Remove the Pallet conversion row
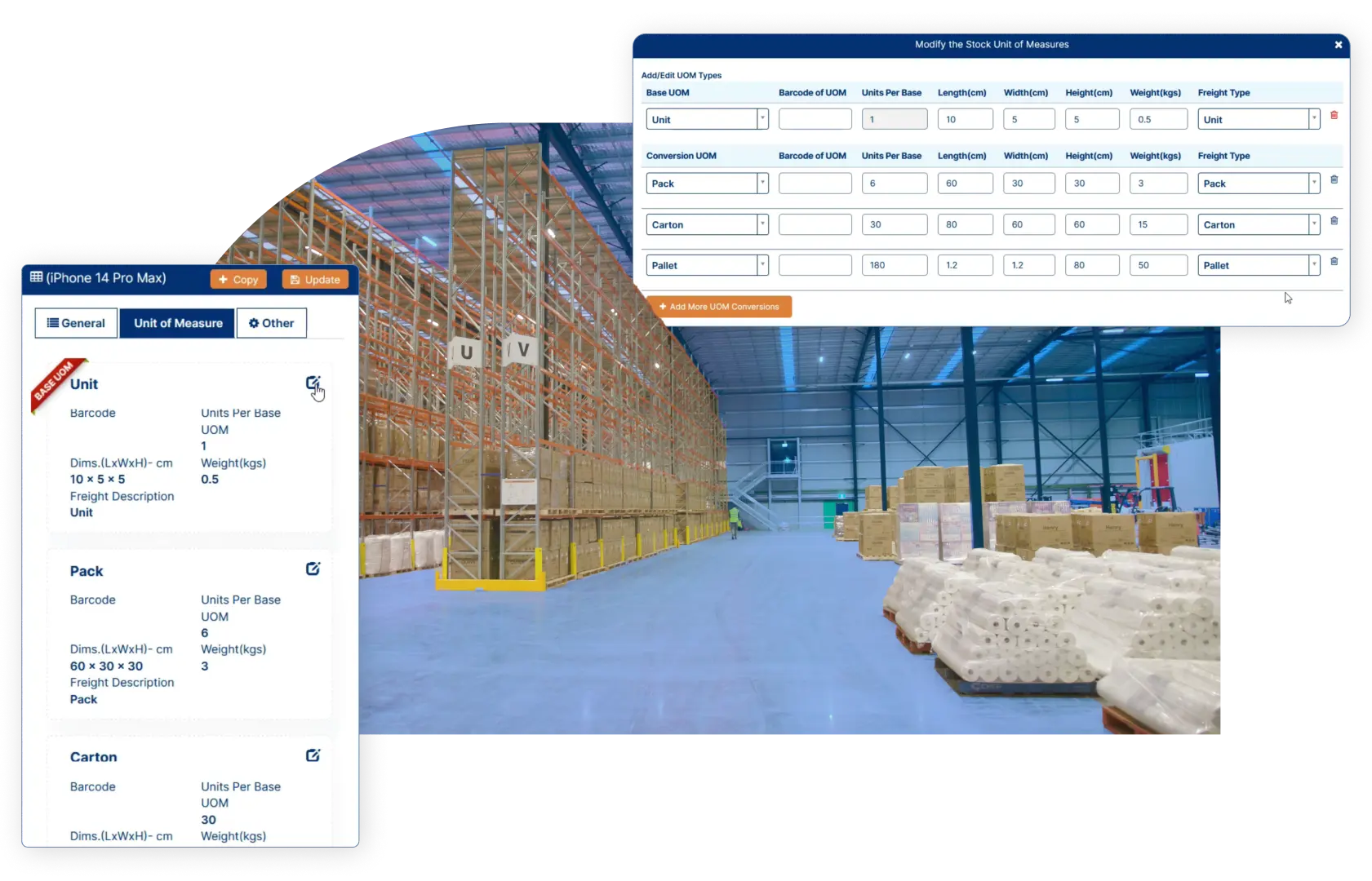Image resolution: width=1372 pixels, height=881 pixels. point(1335,261)
